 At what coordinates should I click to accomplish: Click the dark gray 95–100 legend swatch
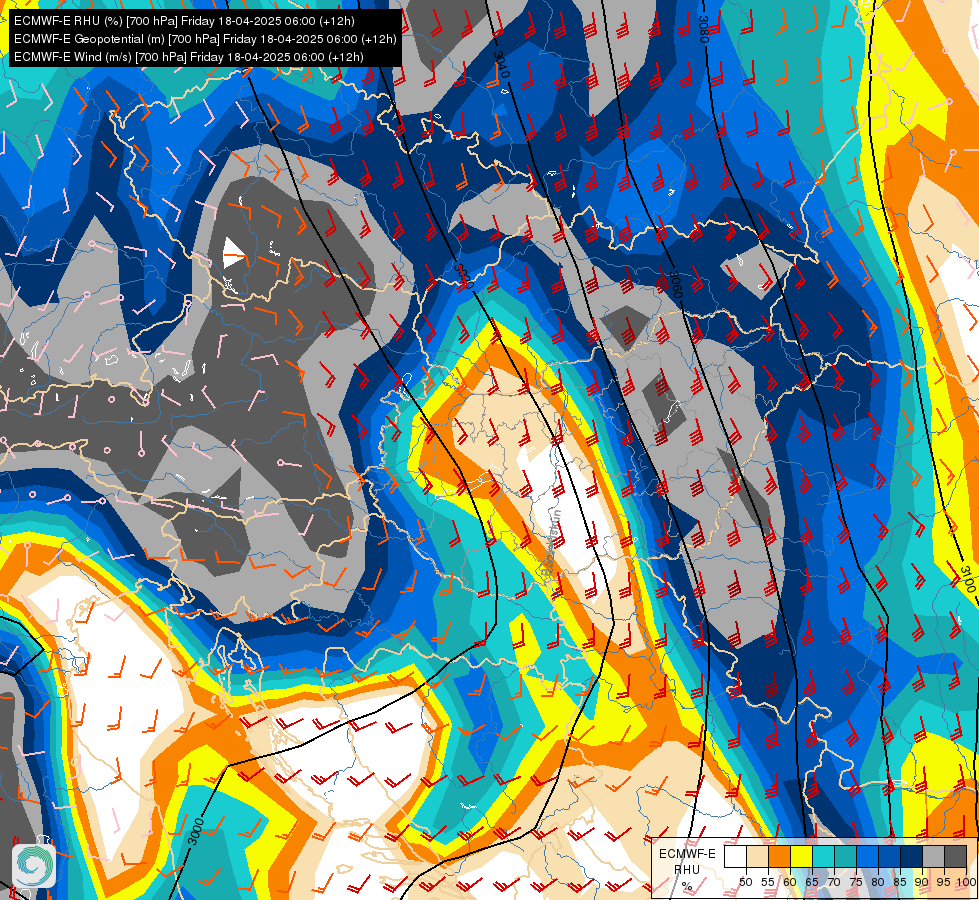point(955,856)
